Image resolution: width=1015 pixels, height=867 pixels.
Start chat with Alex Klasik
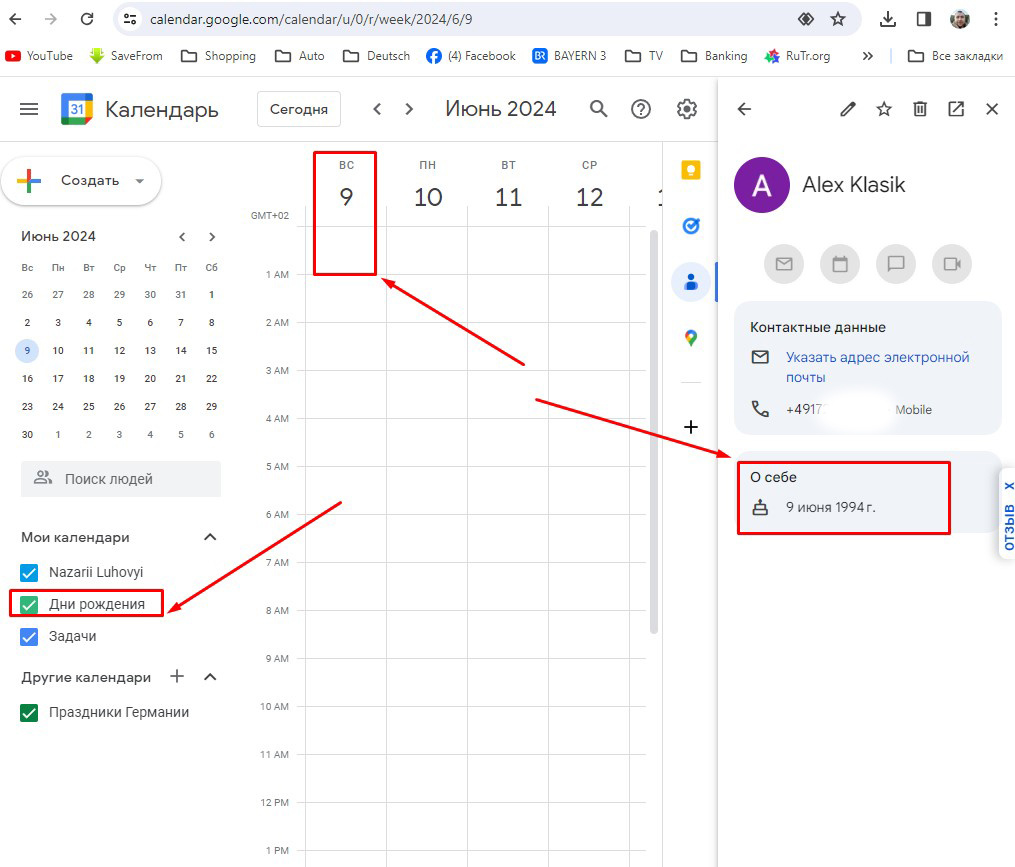[x=896, y=264]
